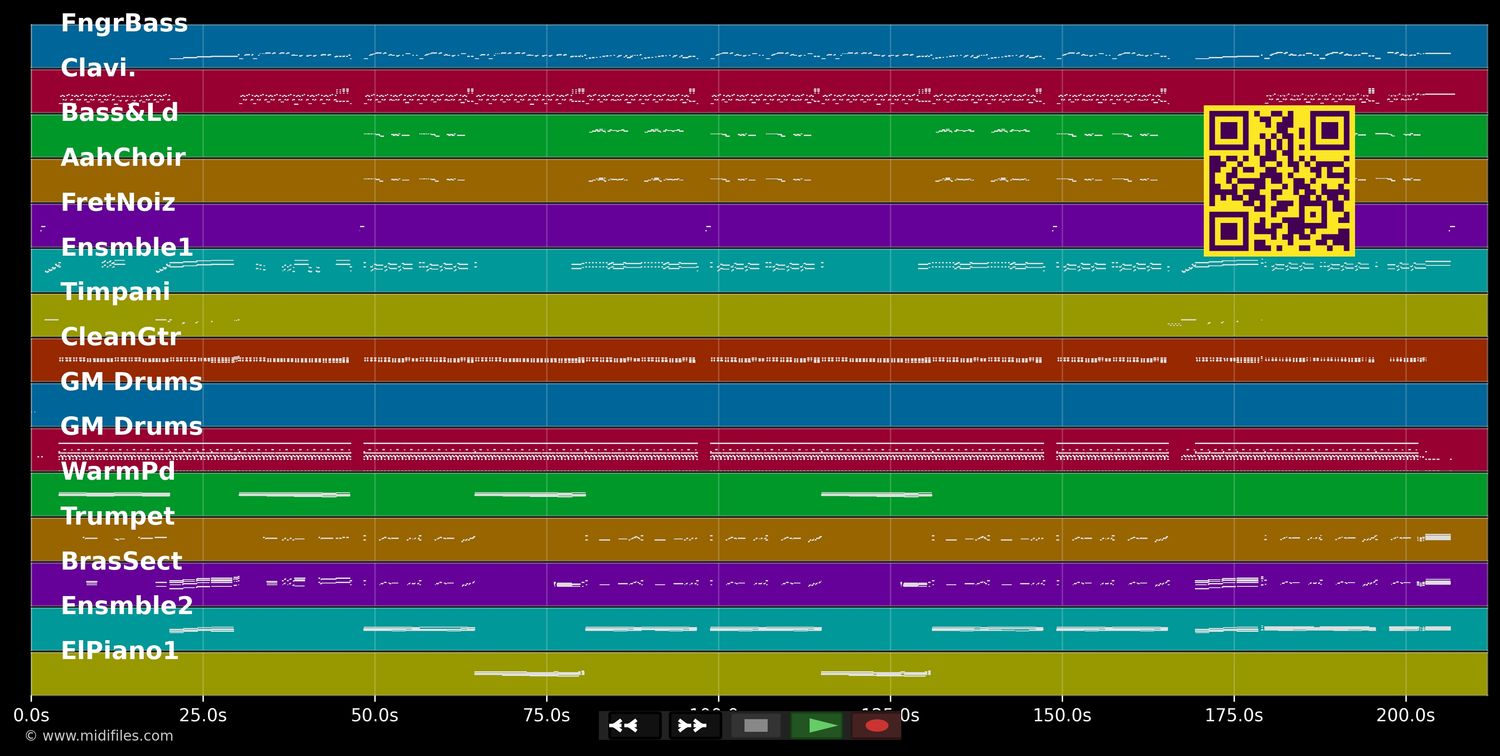Select the Ensmble1 track label
This screenshot has width=1500, height=756.
[127, 248]
